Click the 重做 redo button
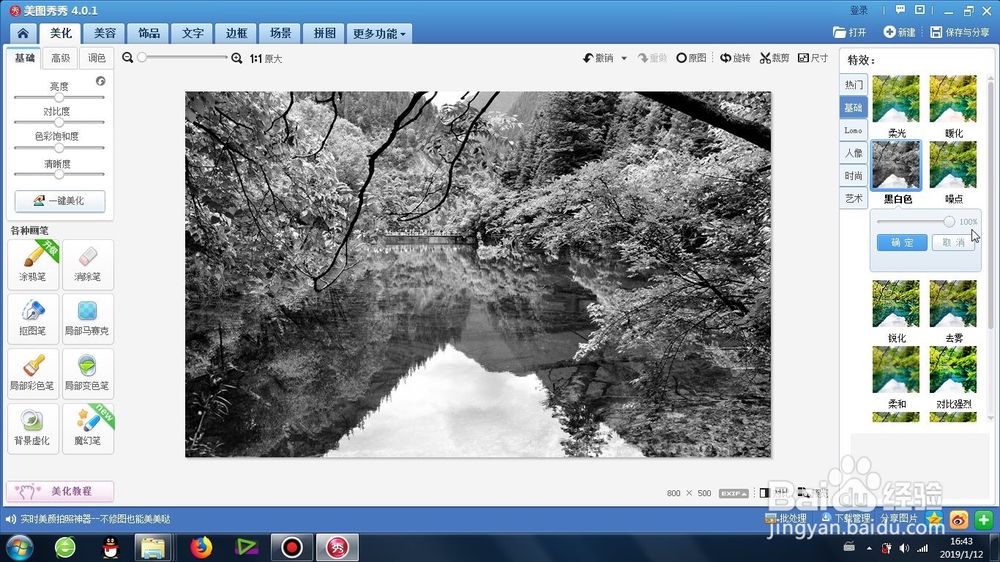 click(652, 58)
